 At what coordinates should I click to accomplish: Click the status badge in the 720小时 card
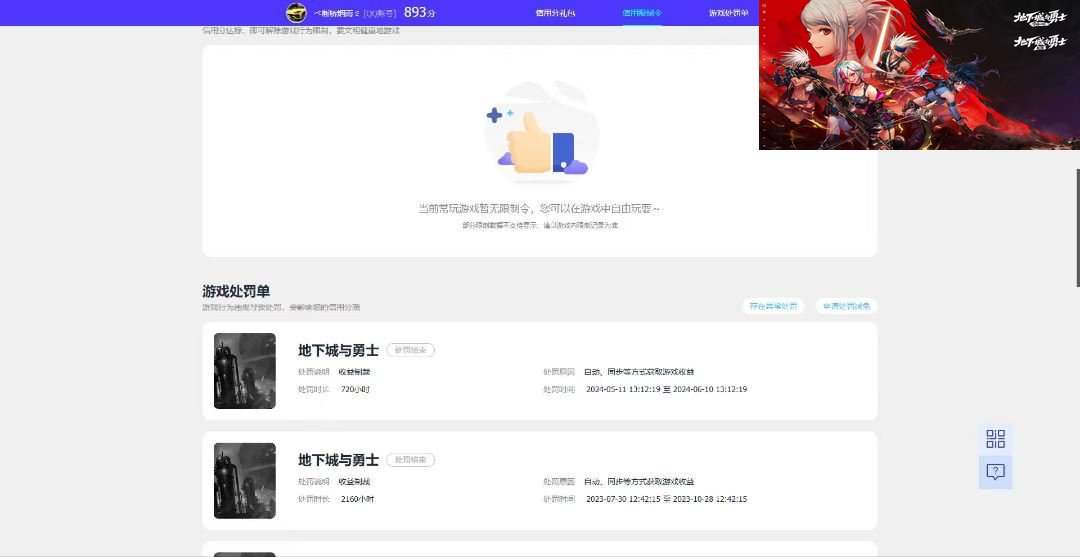coord(411,350)
